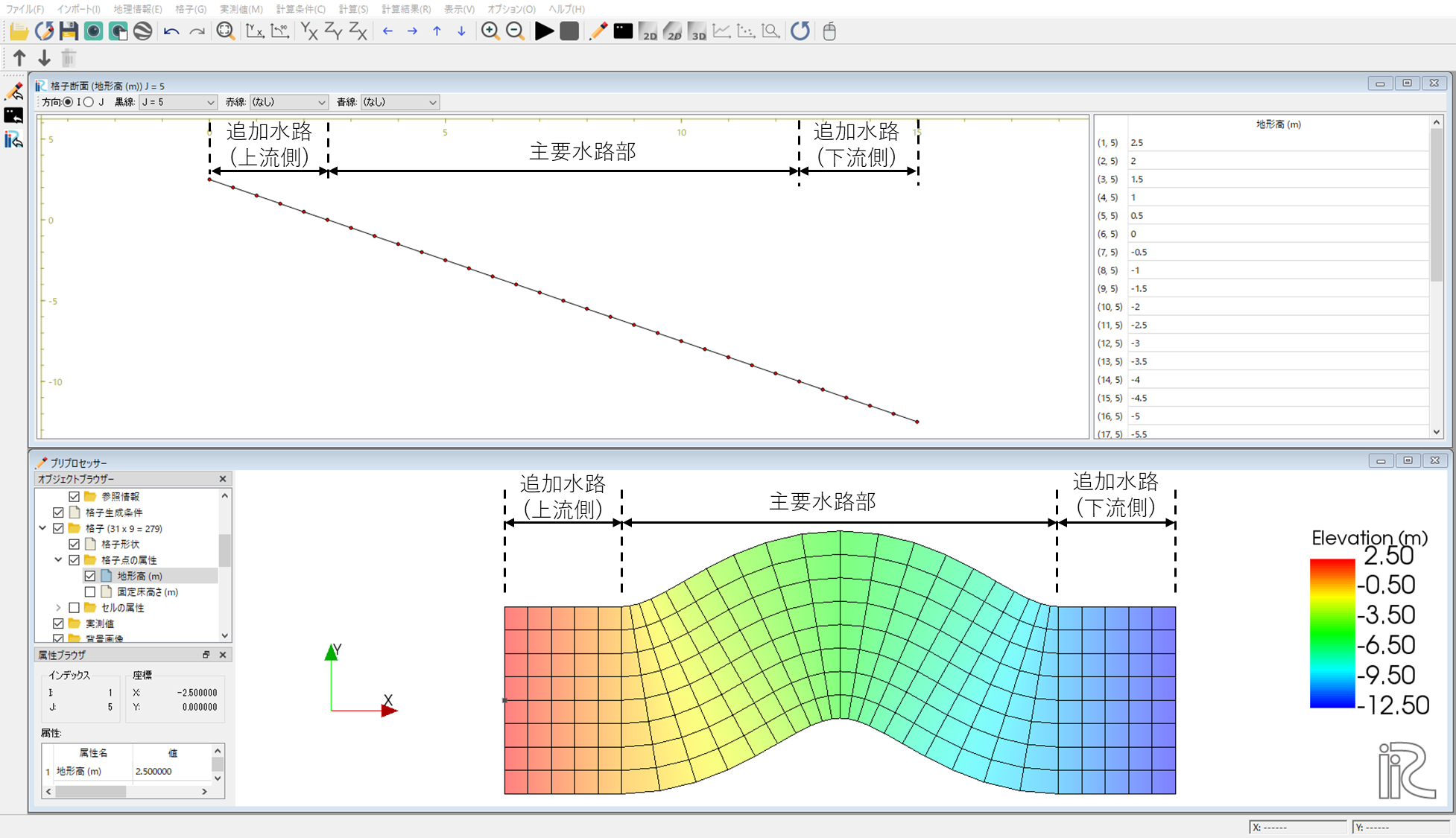Screen dimensions: 1456x838
Task: Click the Fit view magnifier icon
Action: click(x=225, y=31)
